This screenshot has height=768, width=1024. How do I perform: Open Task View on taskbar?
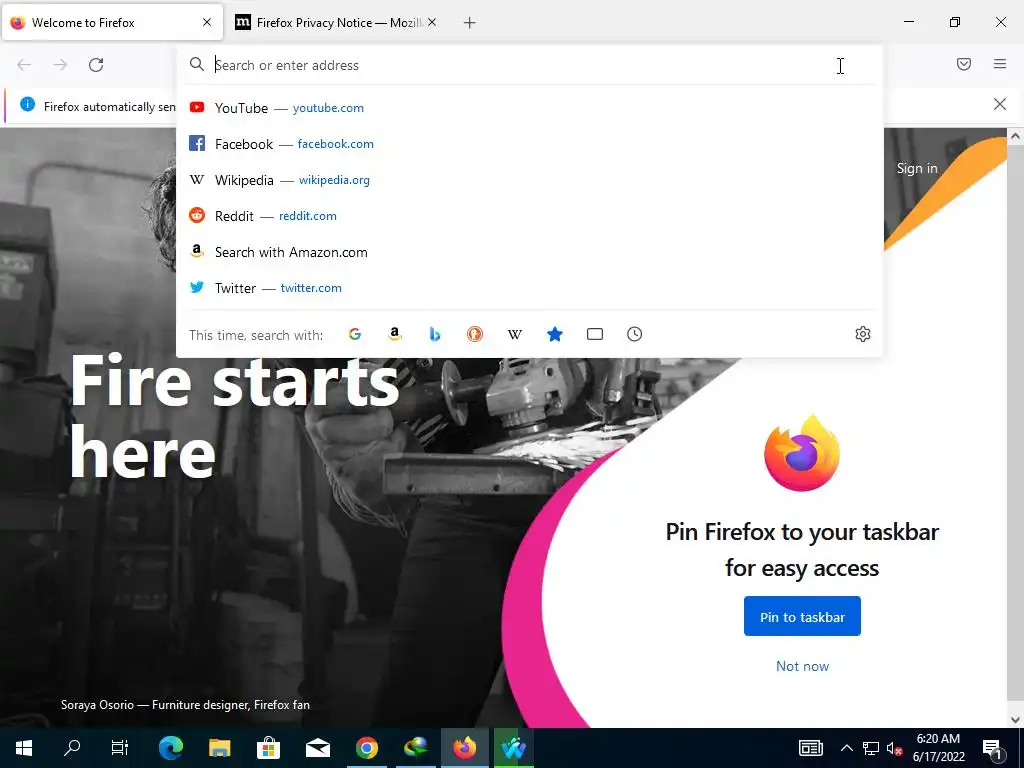tap(120, 748)
